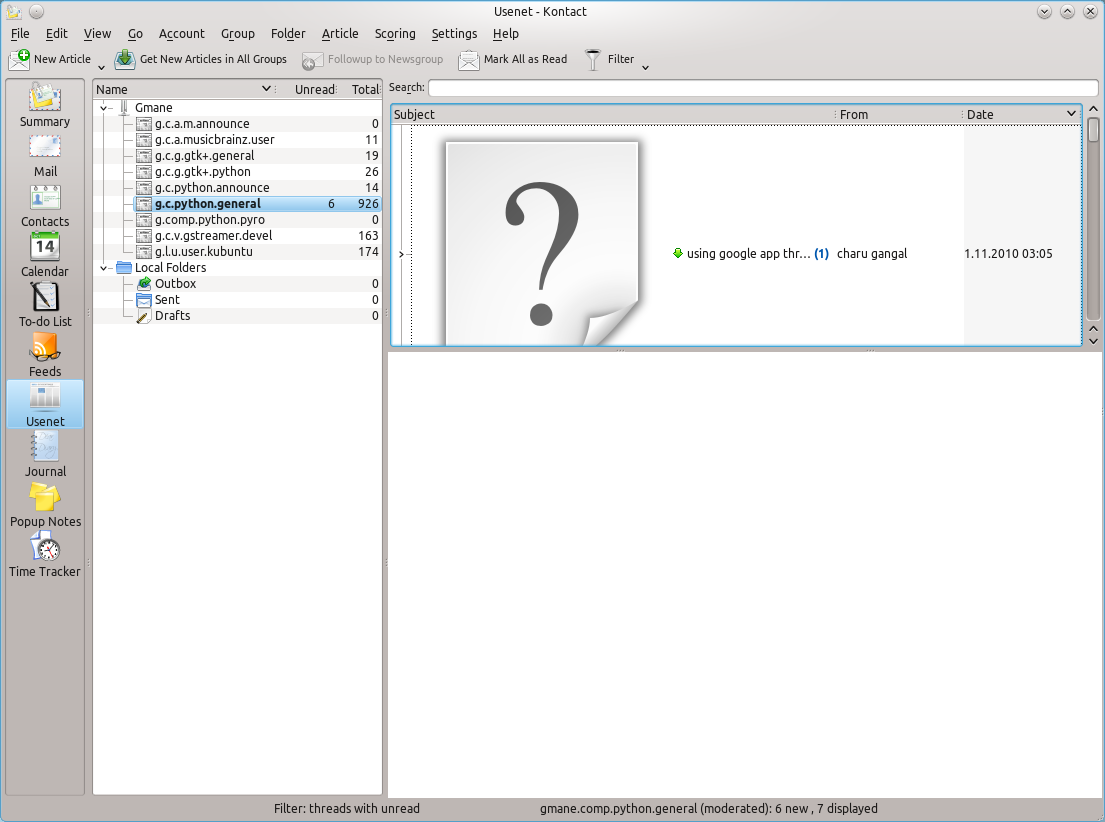Open the Feeds sidebar icon
The image size is (1105, 822).
coord(45,355)
